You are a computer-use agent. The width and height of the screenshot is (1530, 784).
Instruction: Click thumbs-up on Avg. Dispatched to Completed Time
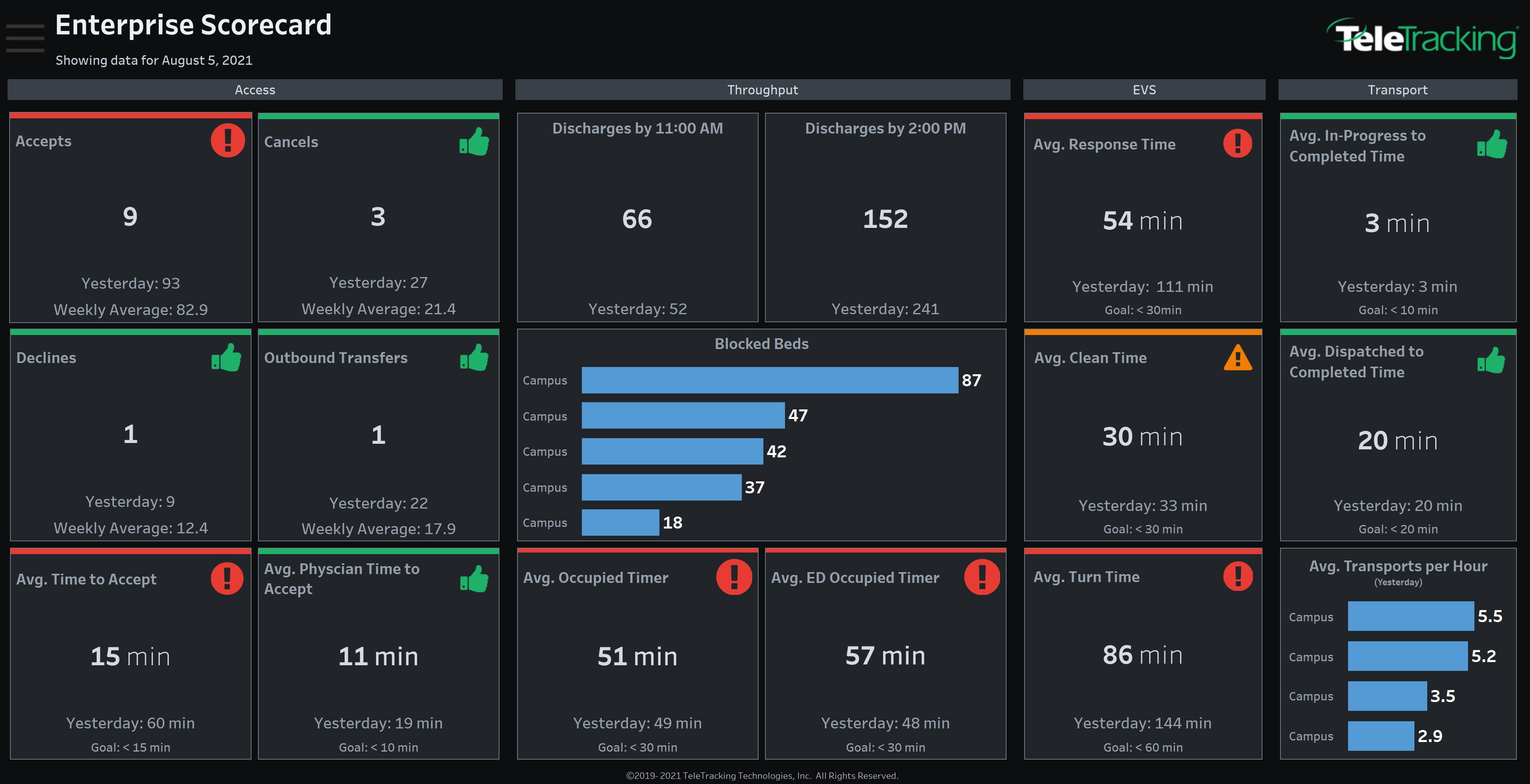coord(1491,360)
